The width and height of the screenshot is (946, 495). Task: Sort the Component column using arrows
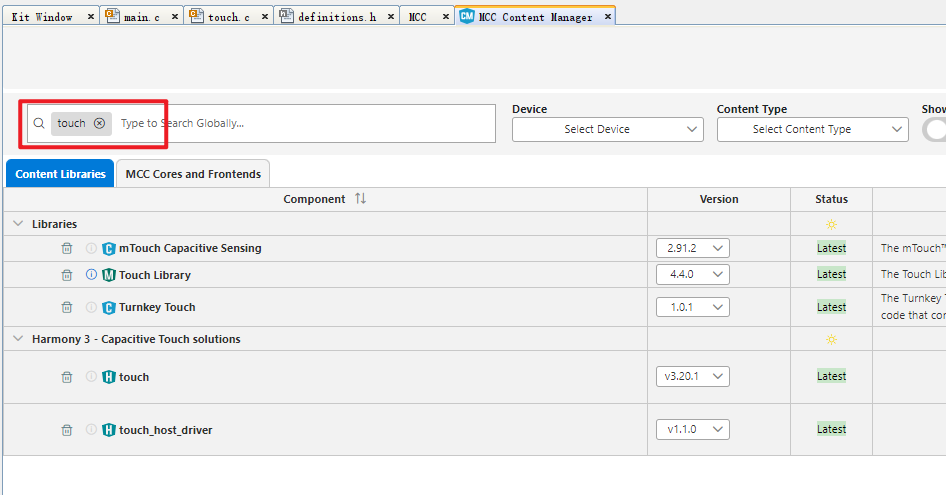tap(360, 199)
